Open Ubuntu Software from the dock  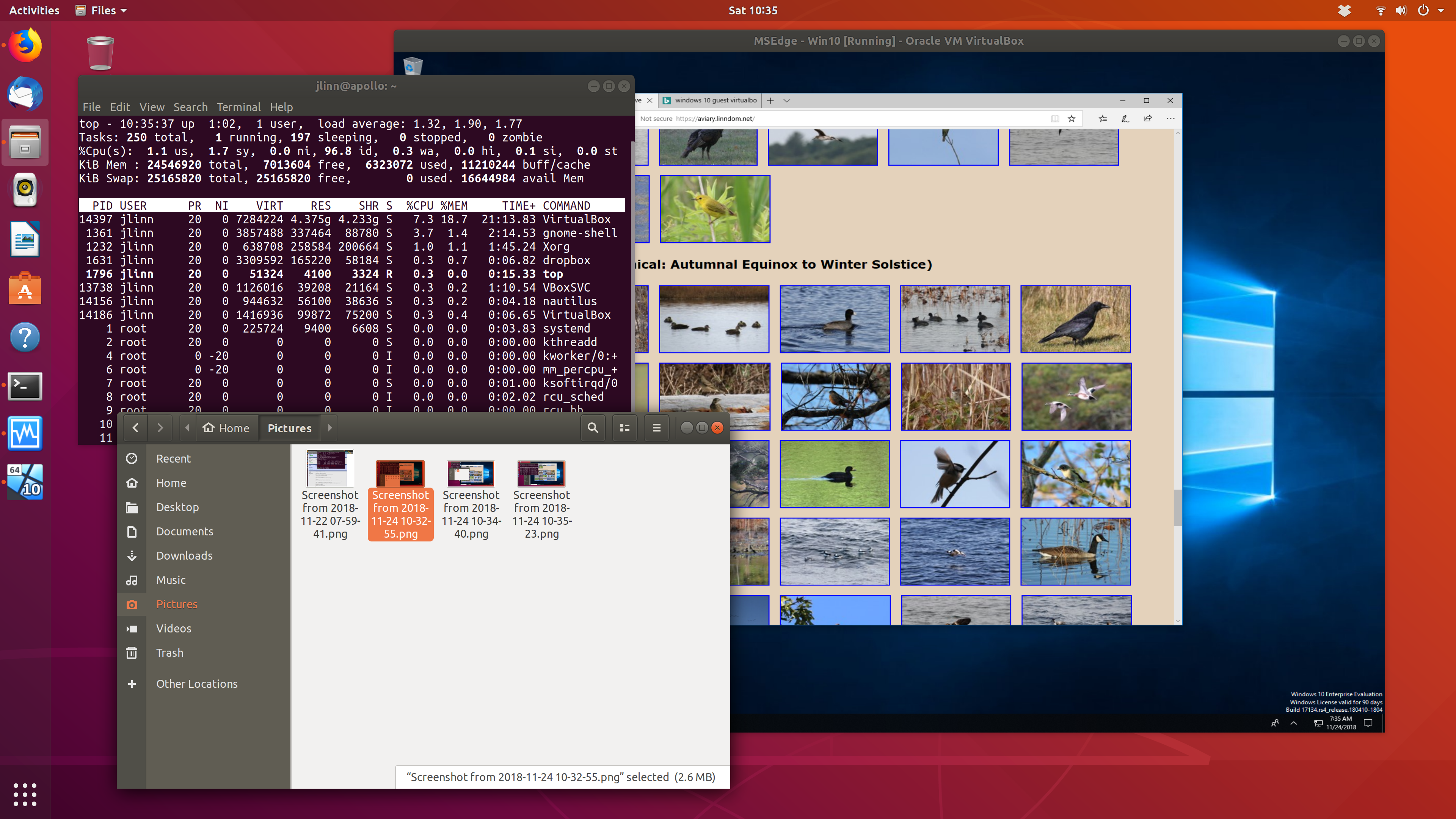(25, 288)
